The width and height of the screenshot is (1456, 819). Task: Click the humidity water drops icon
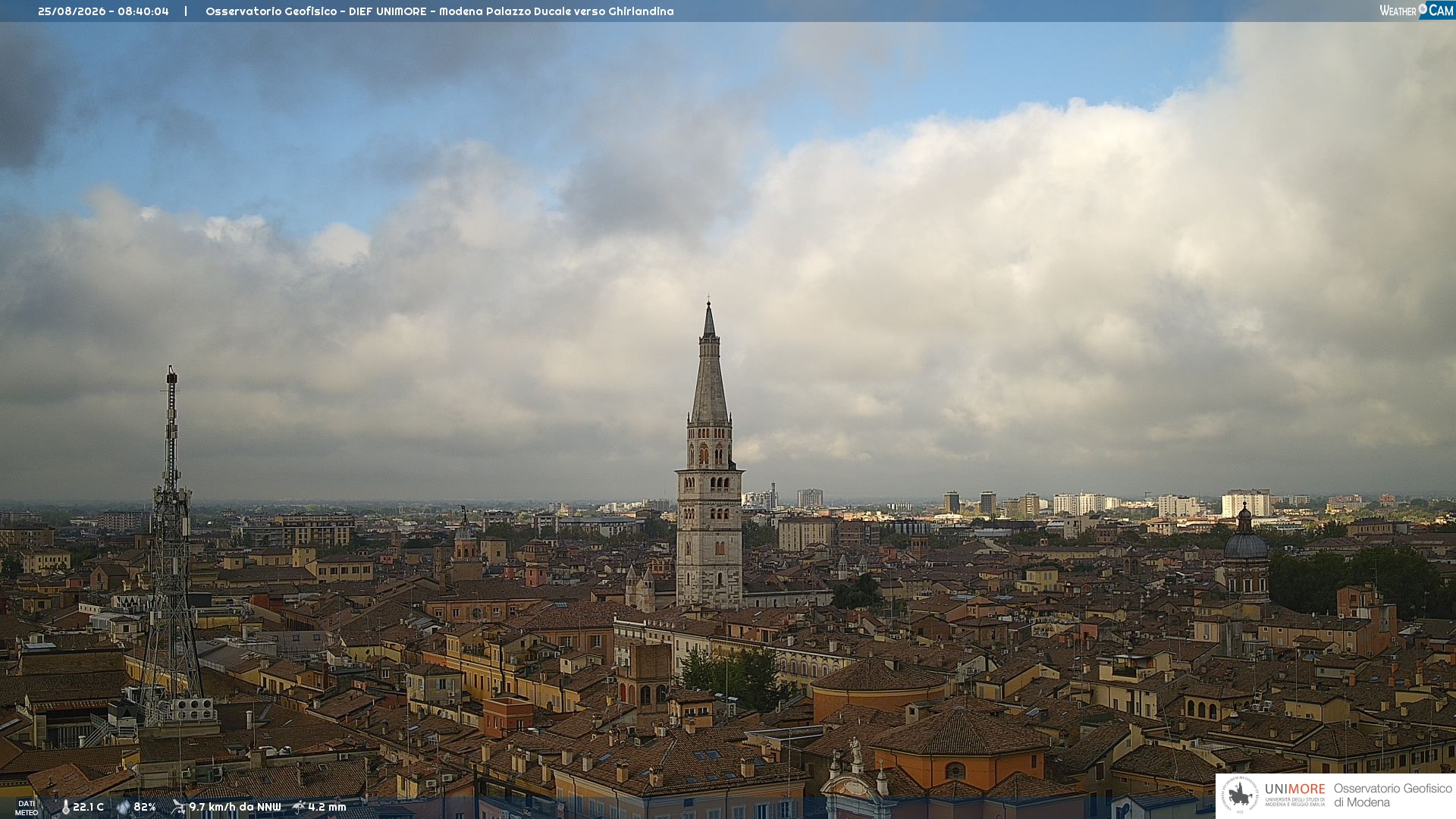pyautogui.click(x=124, y=807)
